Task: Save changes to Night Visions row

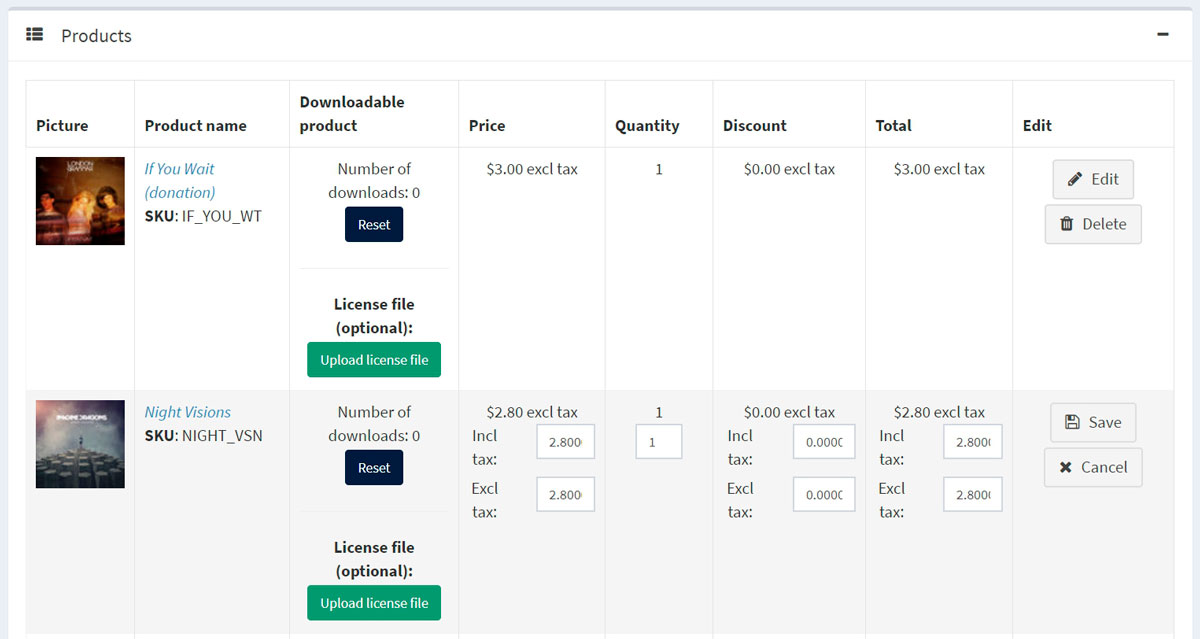Action: [x=1092, y=422]
